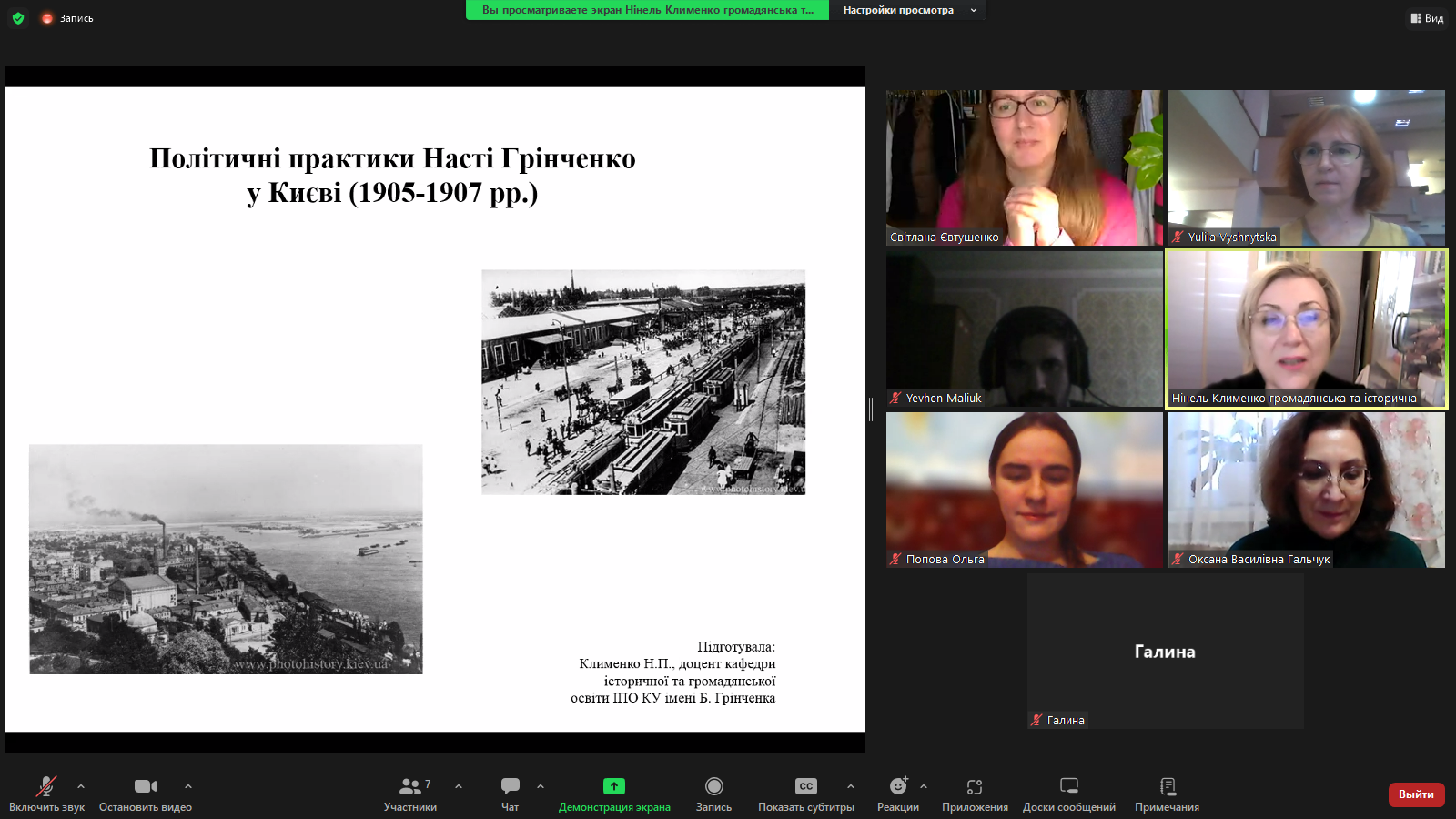Unmute microphone with Включить звук
The height and width of the screenshot is (819, 1456).
[46, 786]
